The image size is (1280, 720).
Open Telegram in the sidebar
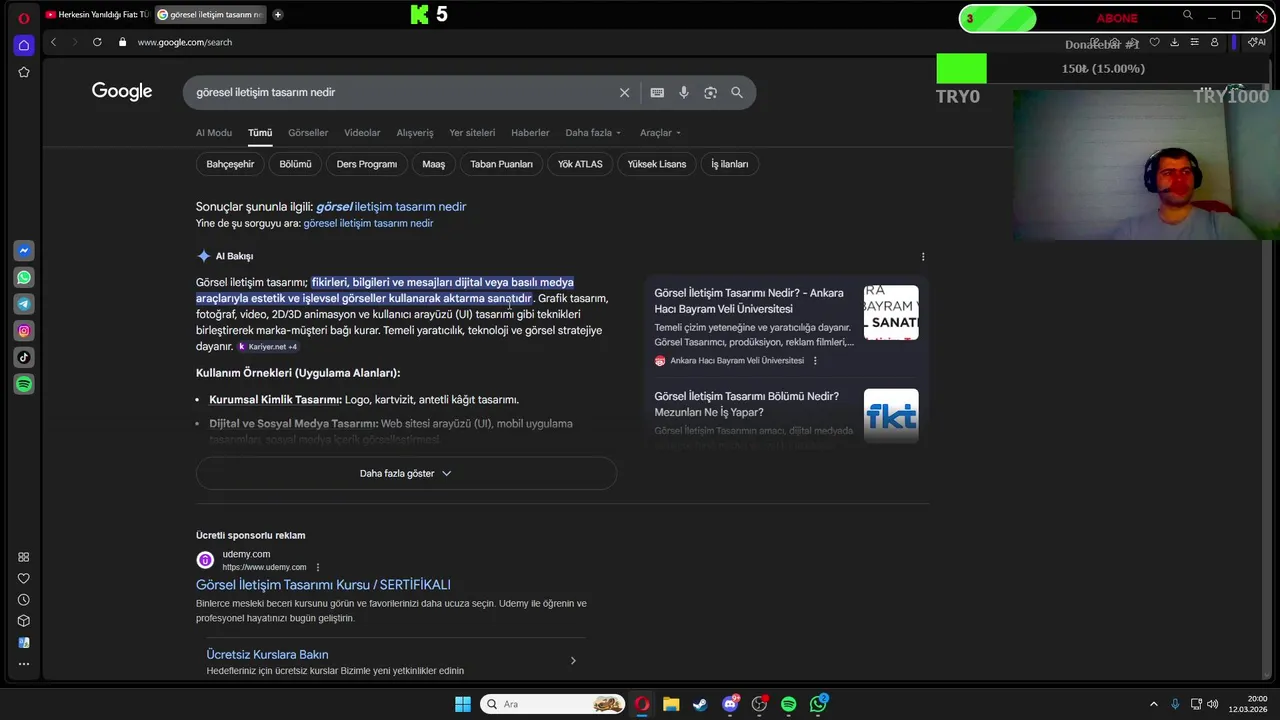click(24, 304)
